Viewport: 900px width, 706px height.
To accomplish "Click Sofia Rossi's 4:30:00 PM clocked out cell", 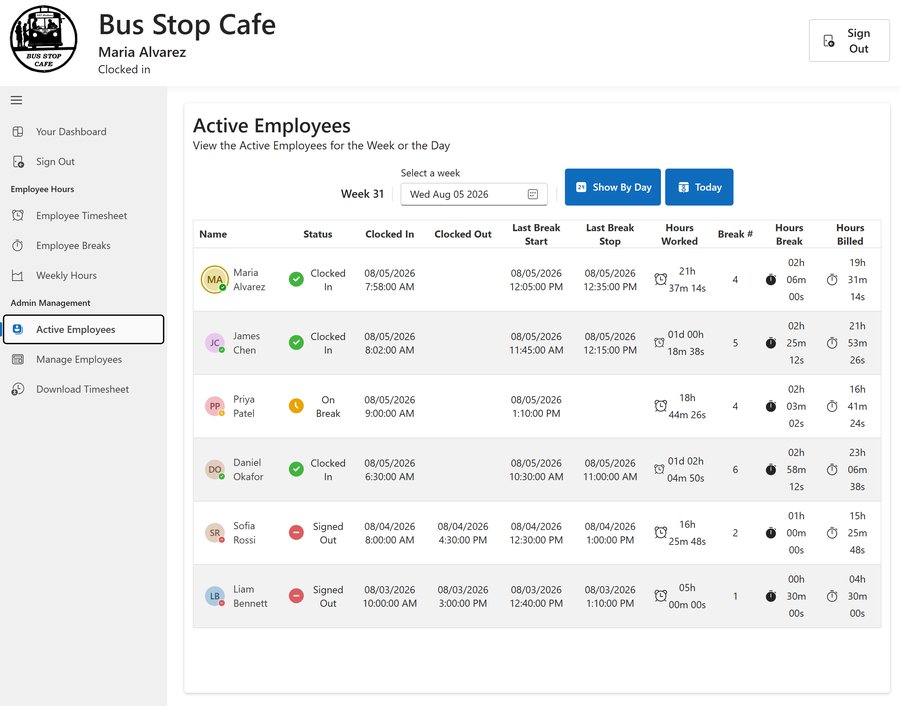I will click(x=463, y=533).
